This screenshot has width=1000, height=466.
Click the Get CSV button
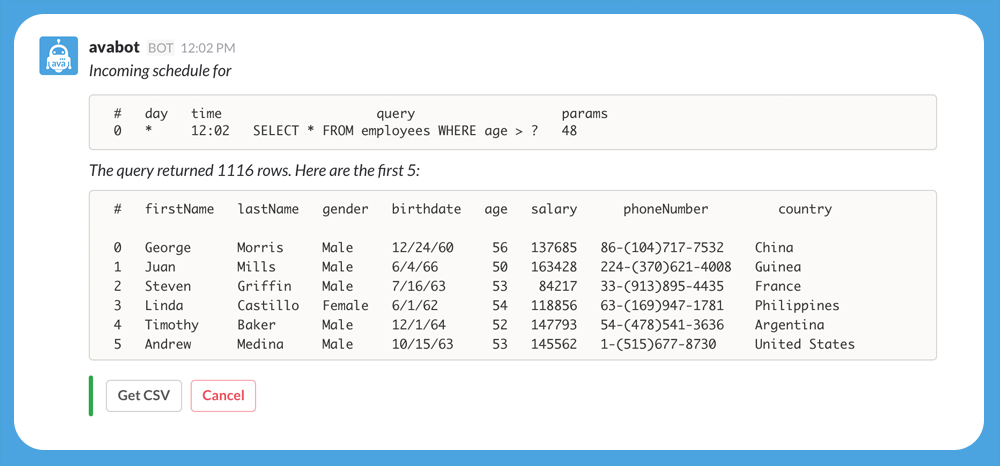point(144,395)
